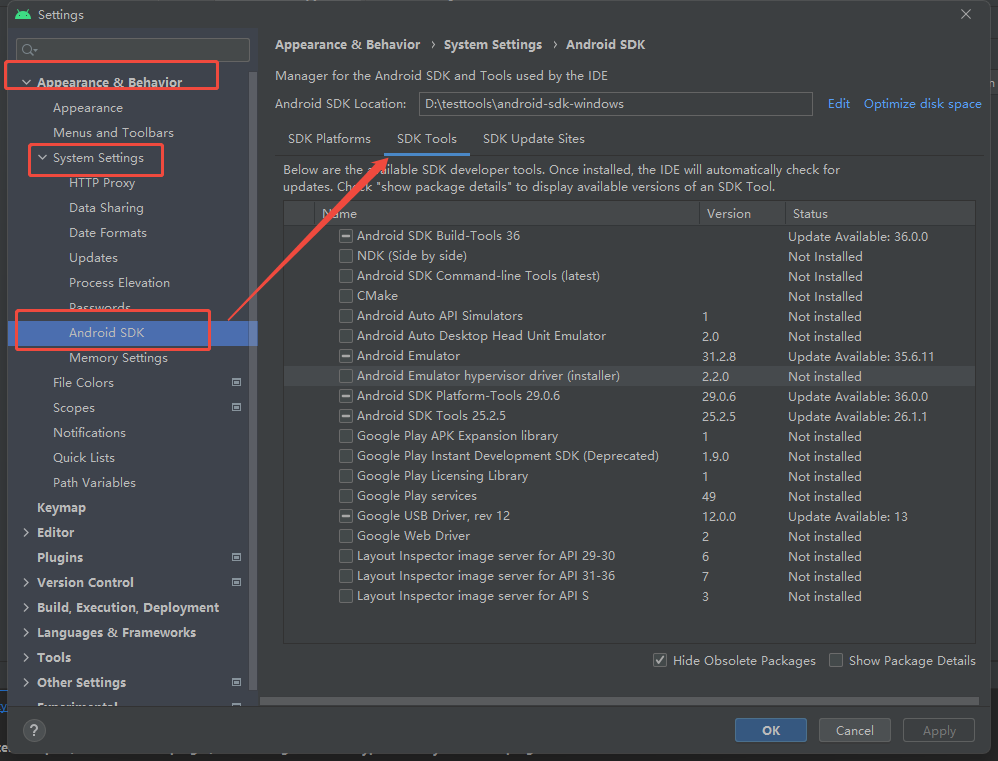Image resolution: width=998 pixels, height=761 pixels.
Task: Select the Google Play Licensing Library row
Action: (629, 476)
